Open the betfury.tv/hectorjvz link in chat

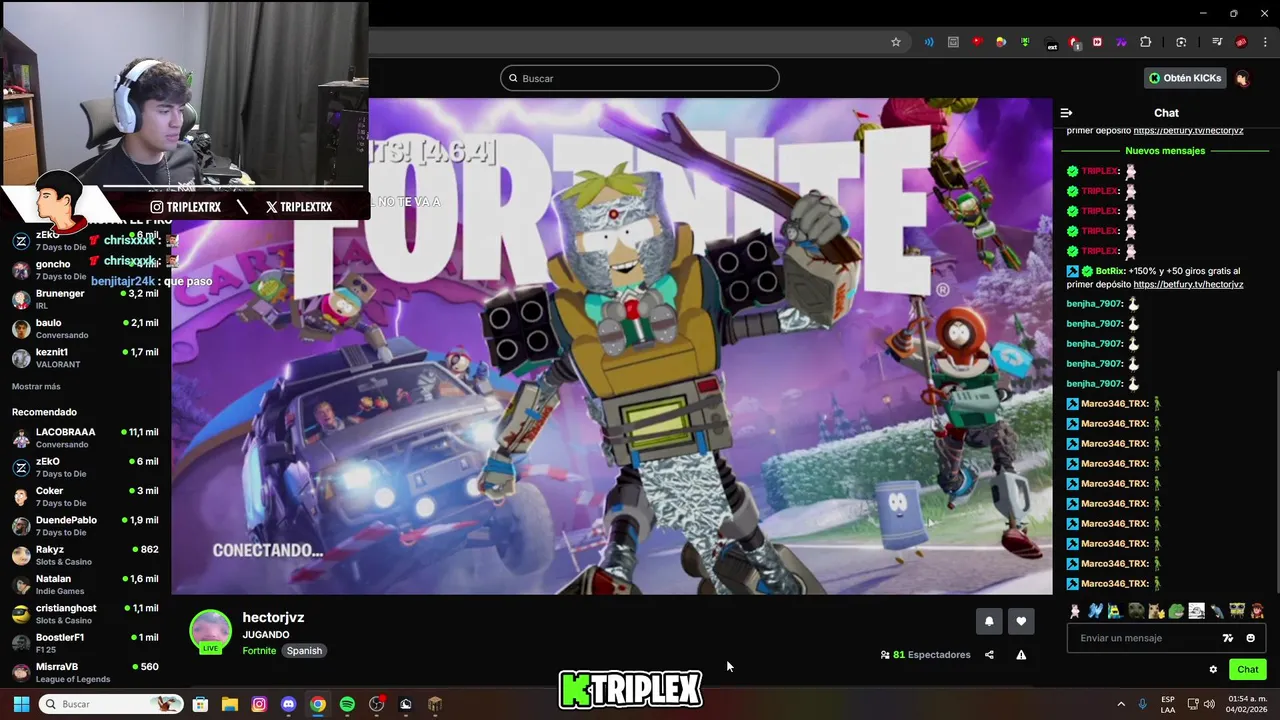(1188, 284)
